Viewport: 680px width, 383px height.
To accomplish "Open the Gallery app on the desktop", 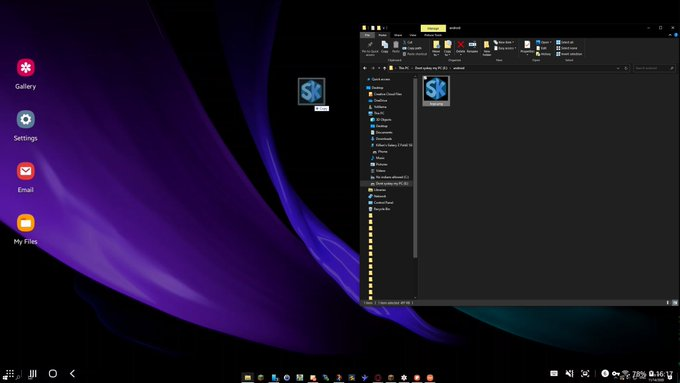I will (x=26, y=74).
